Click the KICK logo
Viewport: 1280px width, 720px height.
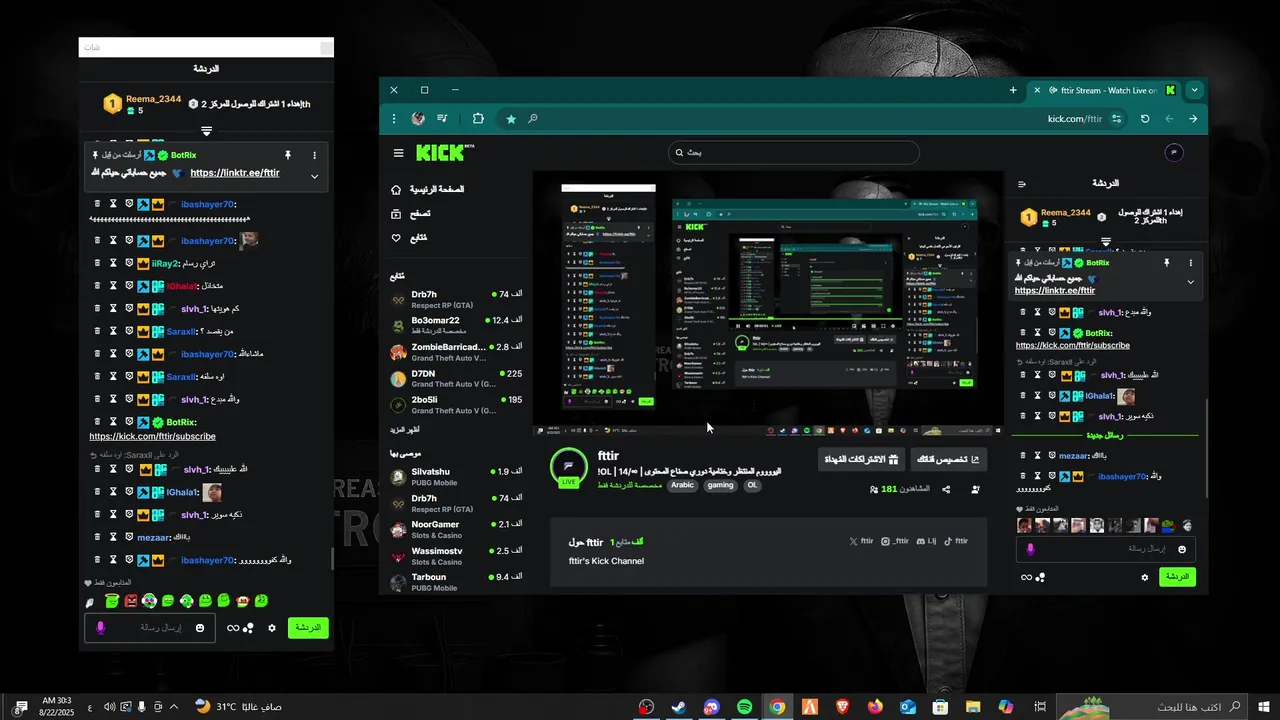coord(442,153)
